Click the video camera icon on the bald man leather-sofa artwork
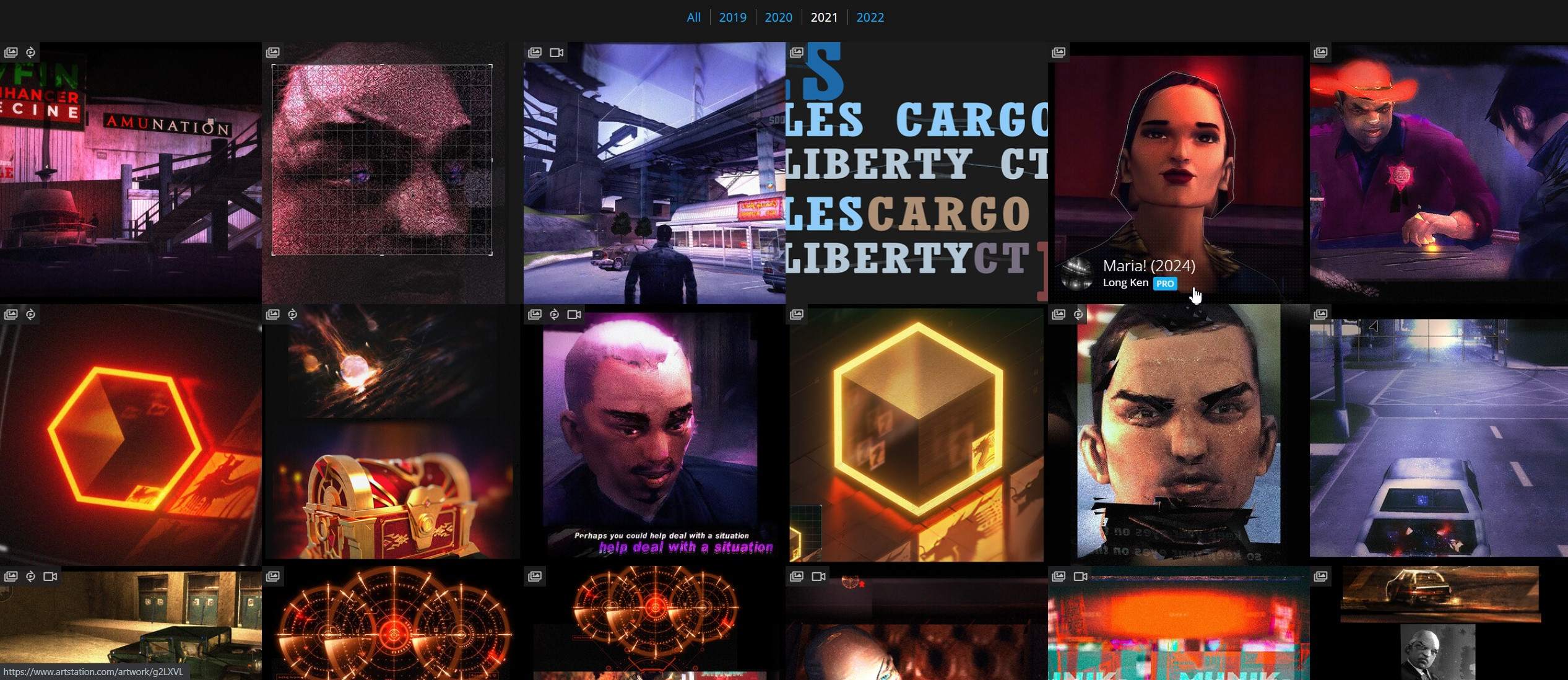The height and width of the screenshot is (680, 1568). (x=818, y=577)
